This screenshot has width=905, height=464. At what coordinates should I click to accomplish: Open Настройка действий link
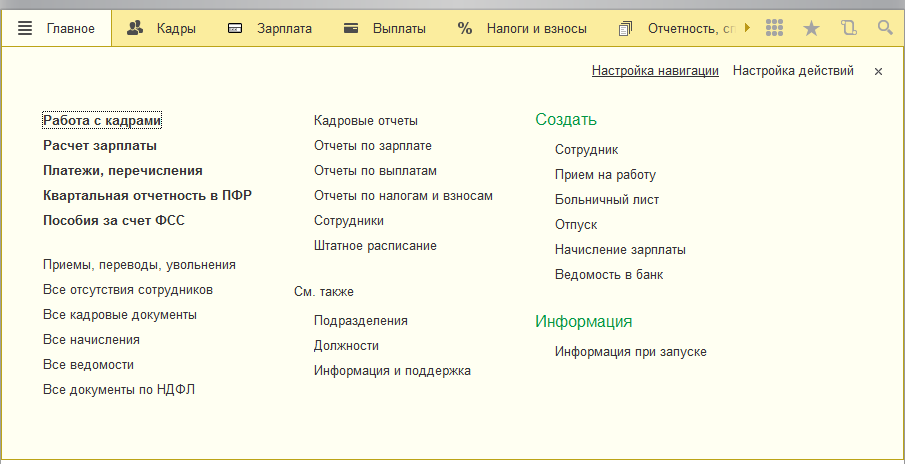click(793, 71)
